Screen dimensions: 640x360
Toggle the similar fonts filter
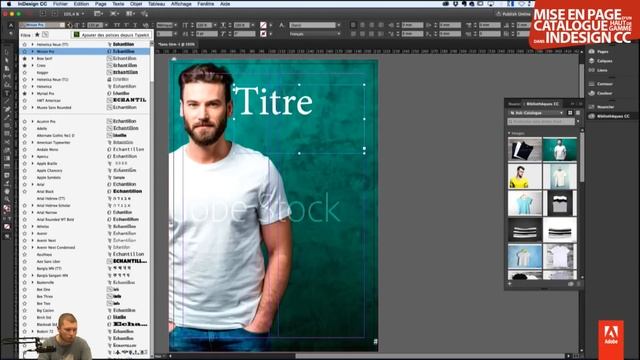45,35
